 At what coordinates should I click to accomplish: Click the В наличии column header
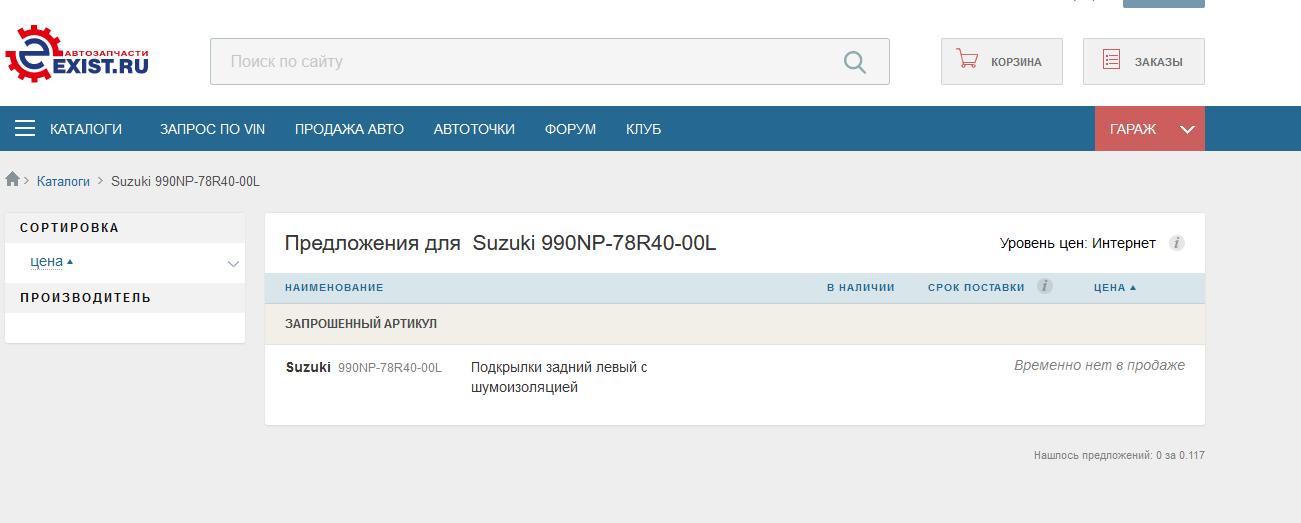[x=860, y=287]
